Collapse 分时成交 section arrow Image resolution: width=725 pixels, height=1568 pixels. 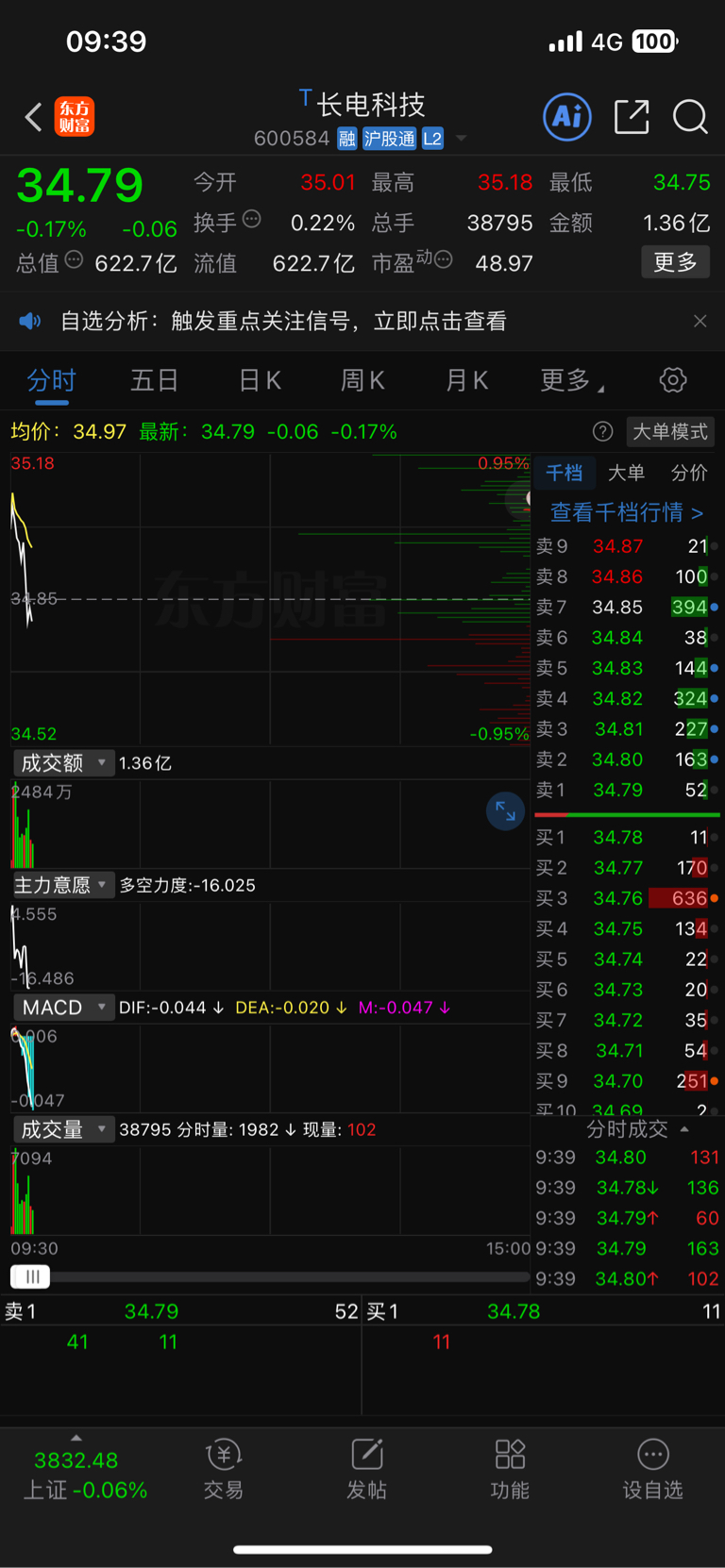(684, 1129)
